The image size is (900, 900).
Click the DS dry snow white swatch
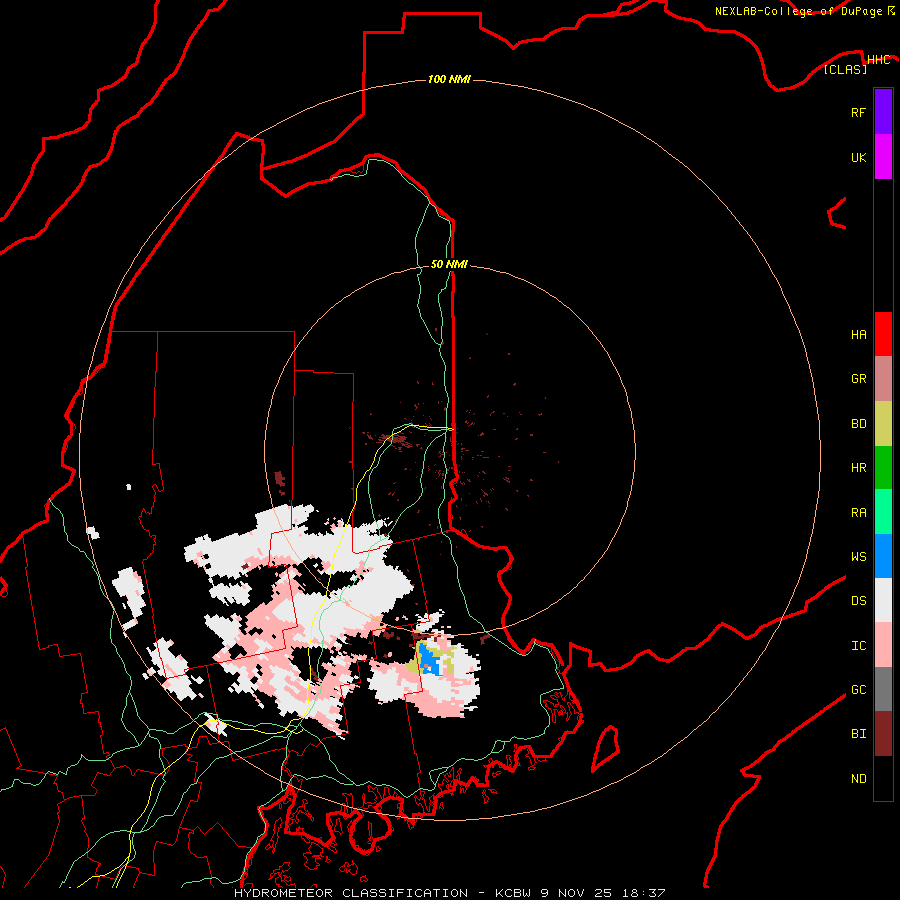[883, 600]
